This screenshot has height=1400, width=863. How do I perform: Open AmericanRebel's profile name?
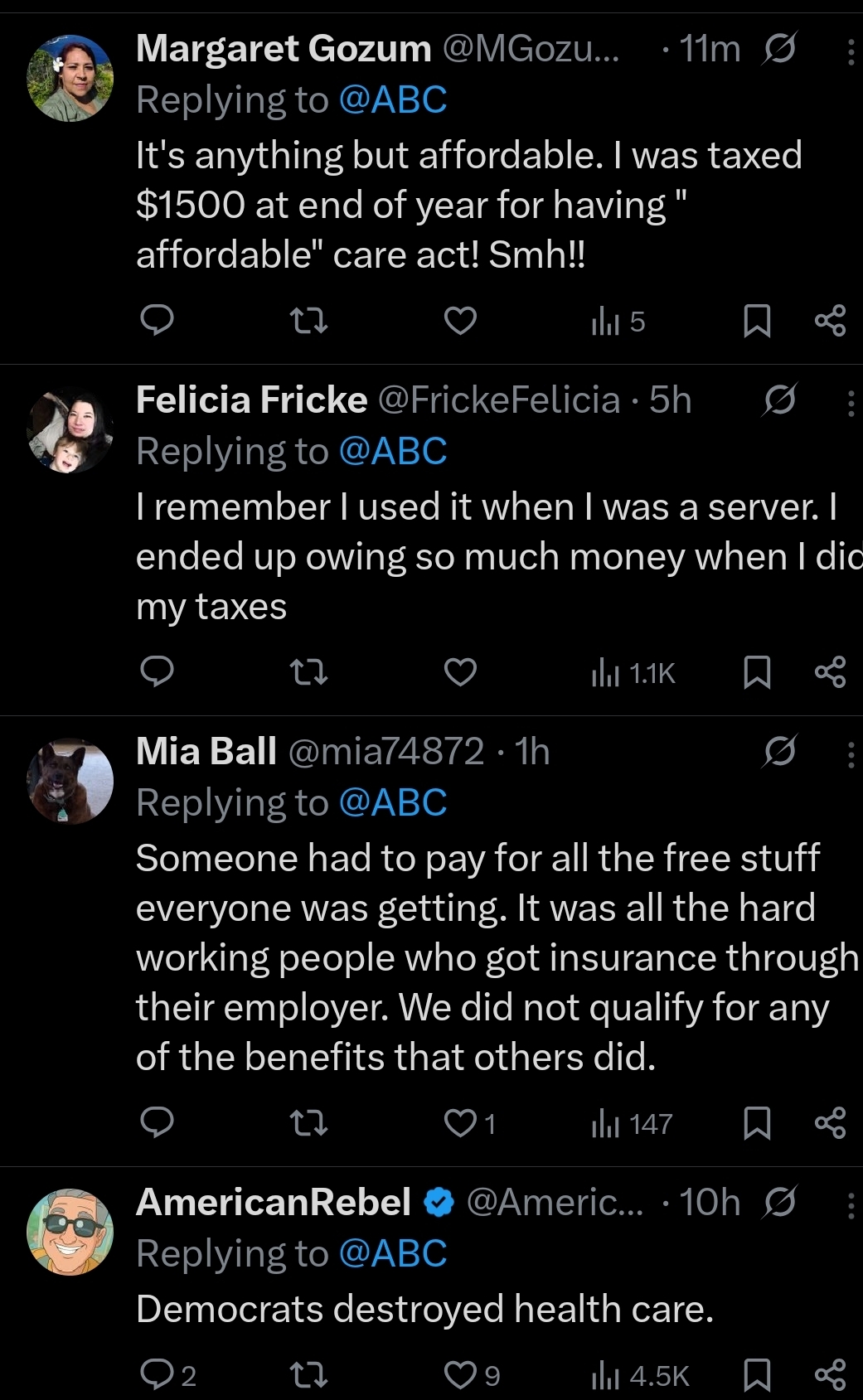coord(274,1202)
